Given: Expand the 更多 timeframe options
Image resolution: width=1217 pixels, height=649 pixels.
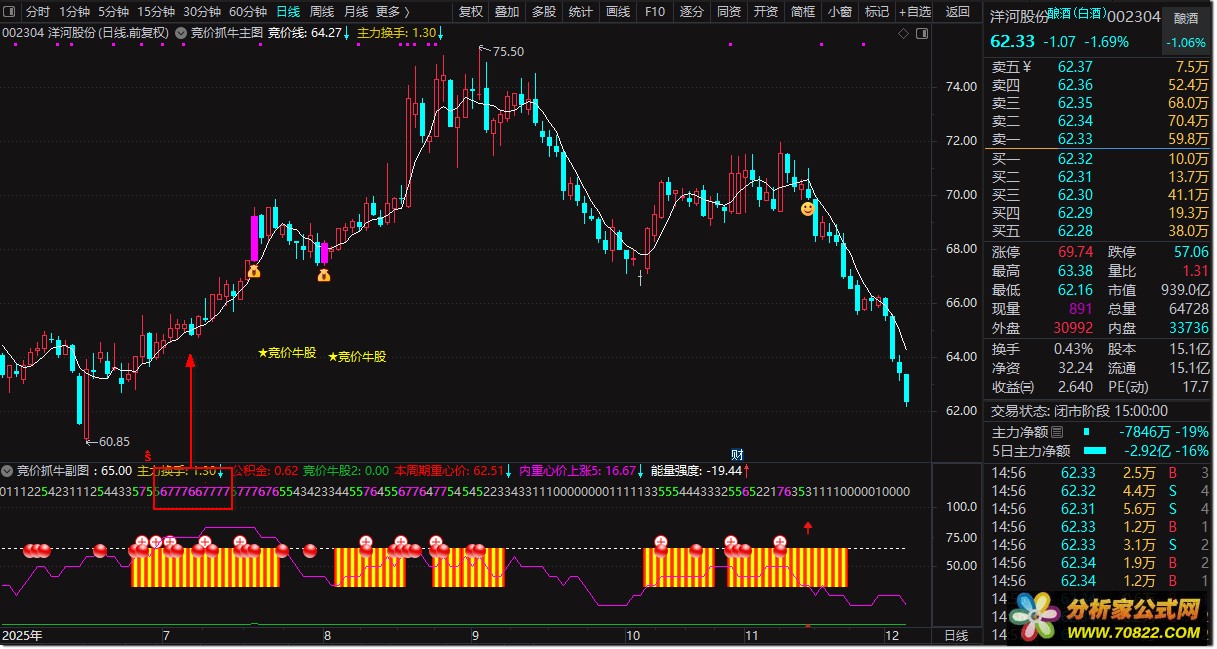Looking at the screenshot, I should coord(391,12).
